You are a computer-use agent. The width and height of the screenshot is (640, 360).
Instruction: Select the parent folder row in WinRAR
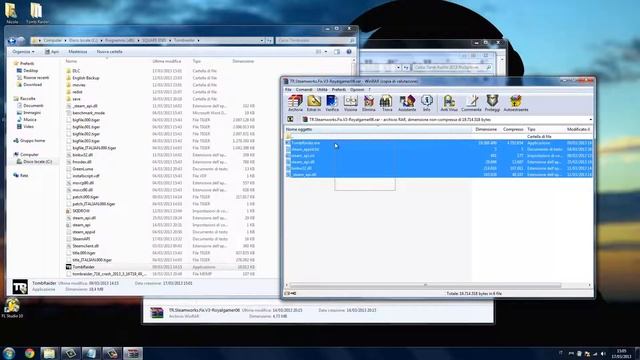pyautogui.click(x=439, y=136)
